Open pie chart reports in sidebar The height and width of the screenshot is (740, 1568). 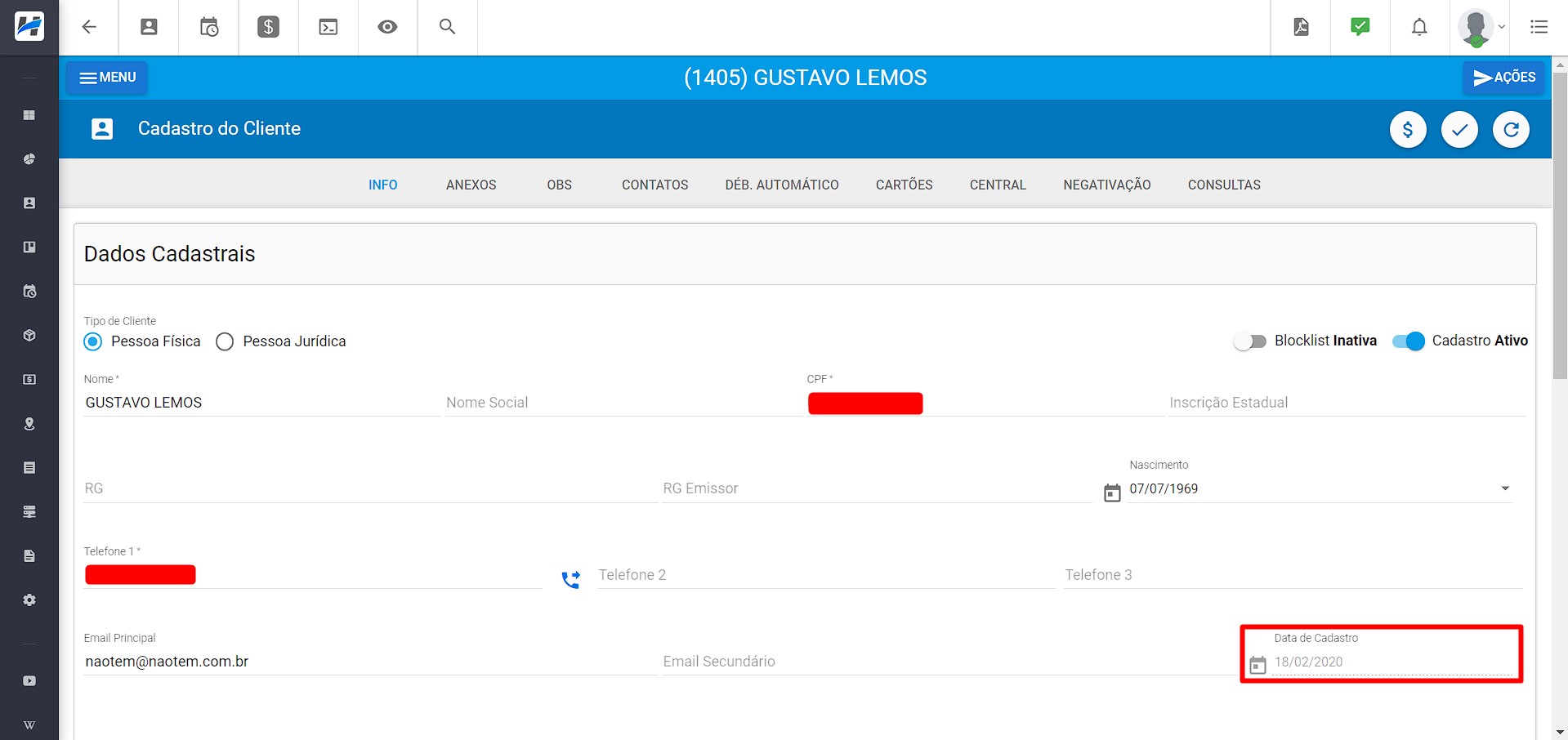[29, 159]
